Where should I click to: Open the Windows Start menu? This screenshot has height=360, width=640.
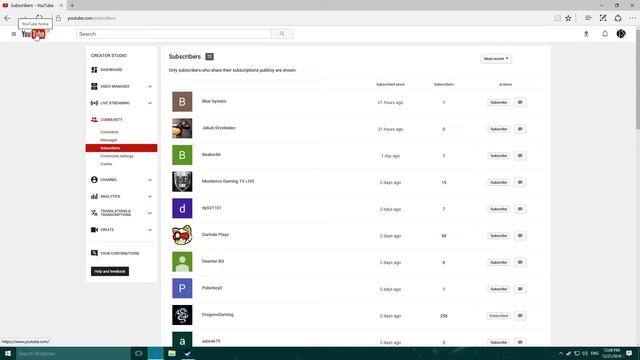click(8, 353)
